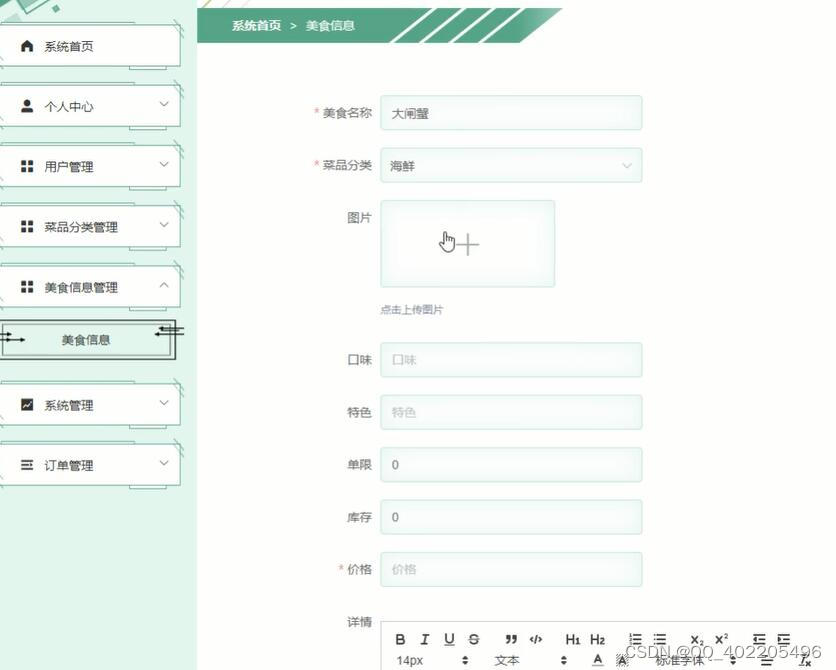
Task: Click the 点击上传图片 hint text
Action: [412, 309]
